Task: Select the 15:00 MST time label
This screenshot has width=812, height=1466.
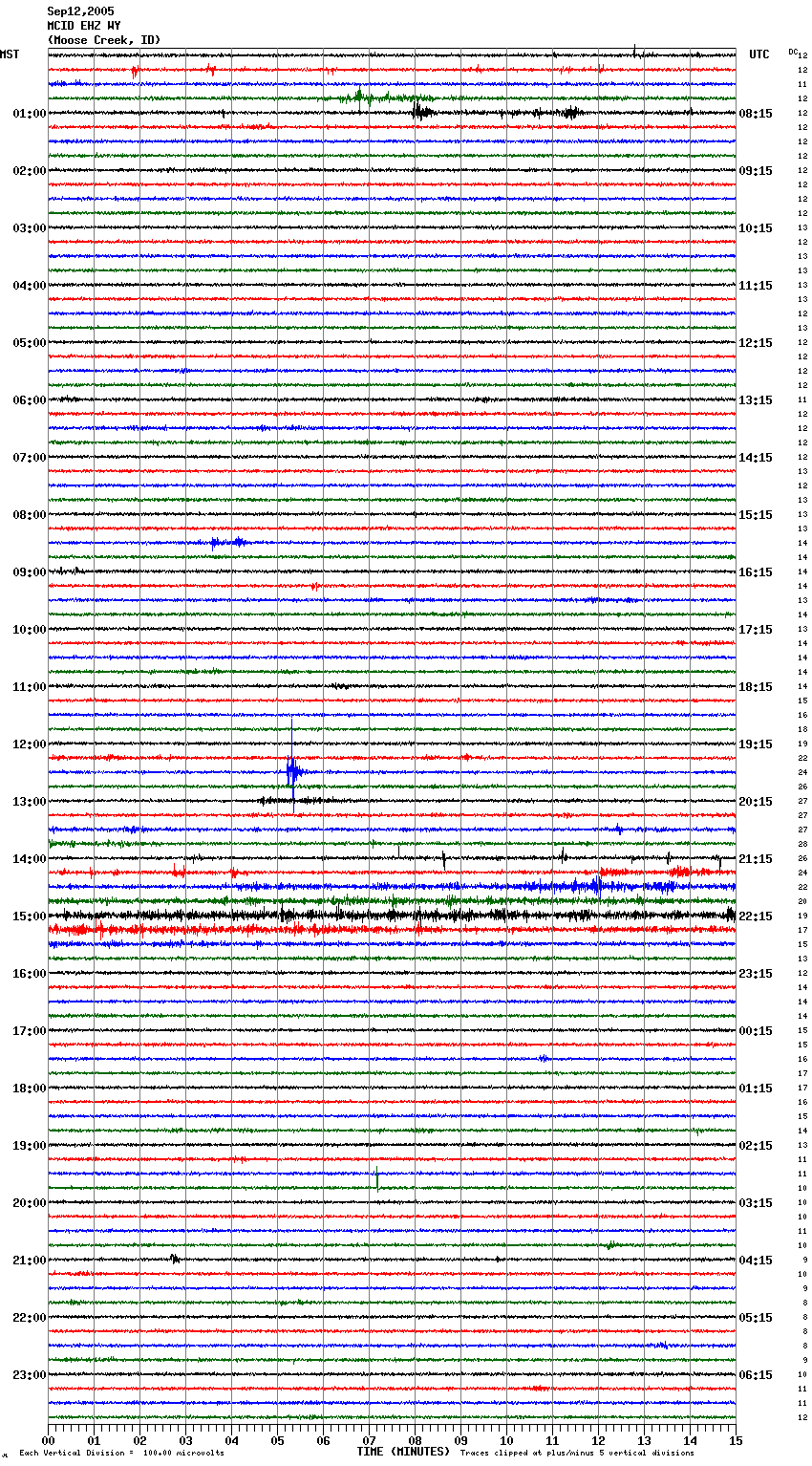Action: 30,916
